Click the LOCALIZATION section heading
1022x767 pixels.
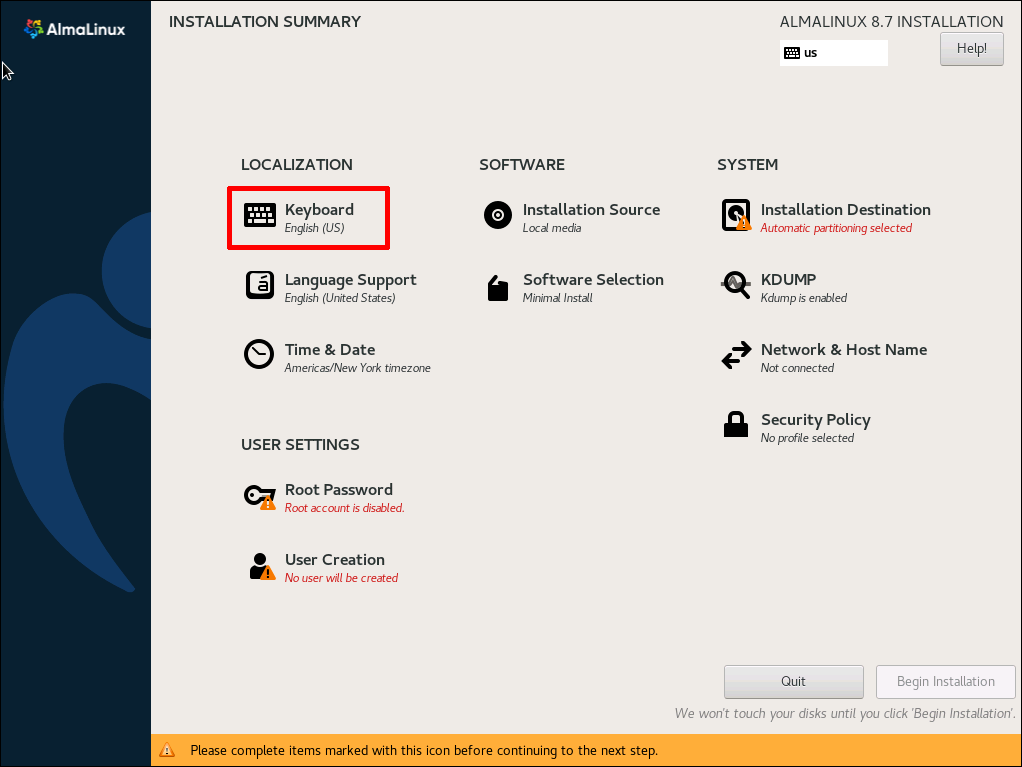(297, 165)
